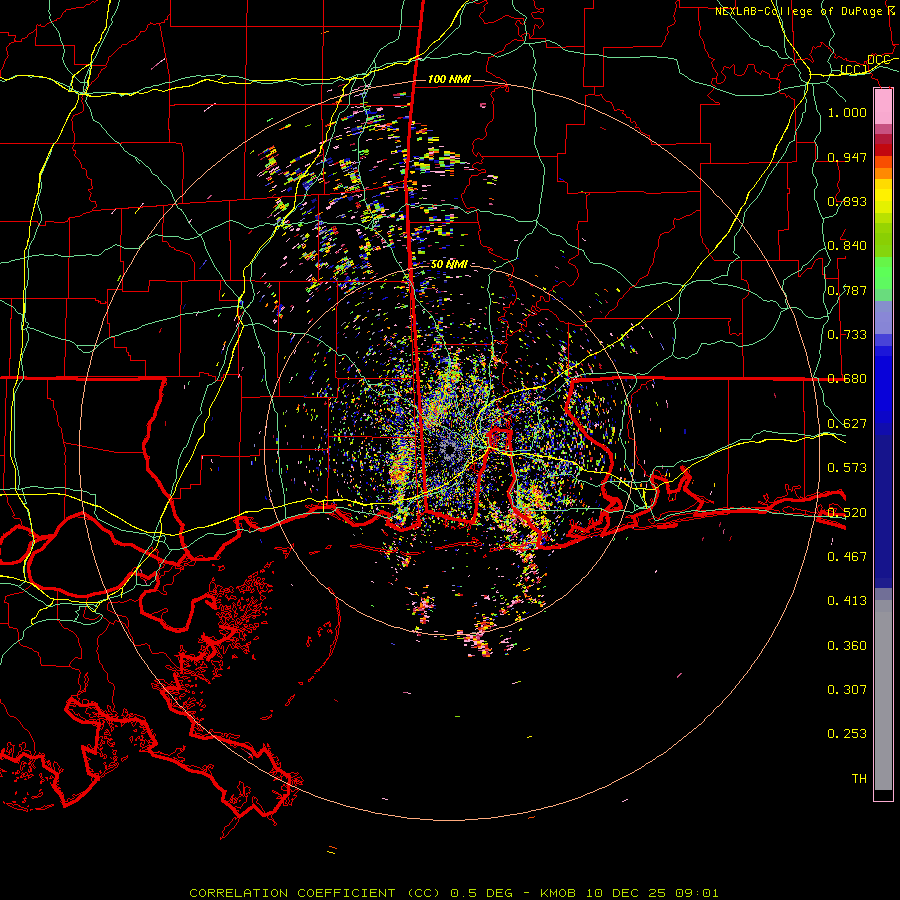This screenshot has height=900, width=900.
Task: Select the 0.520 scale value
Action: pyautogui.click(x=847, y=513)
